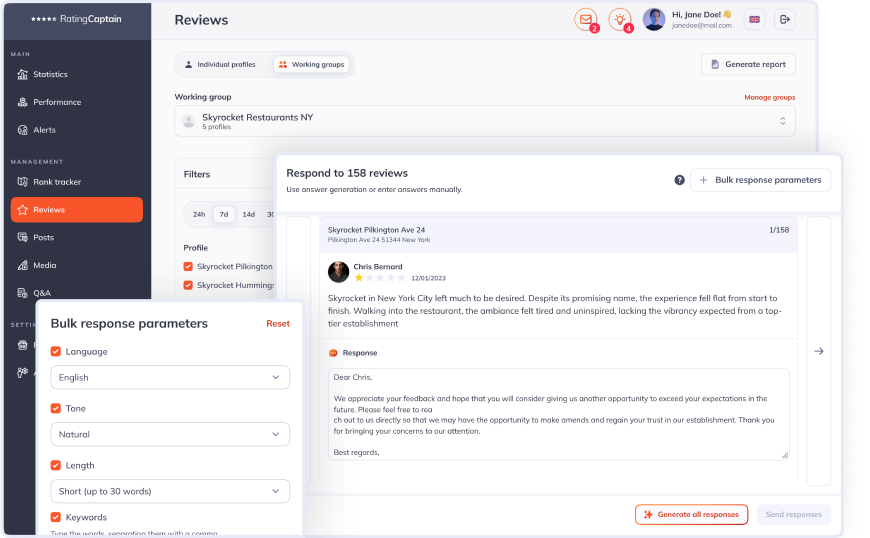Toggle the Length checkbox
Screen dimensions: 870x538
coord(55,465)
